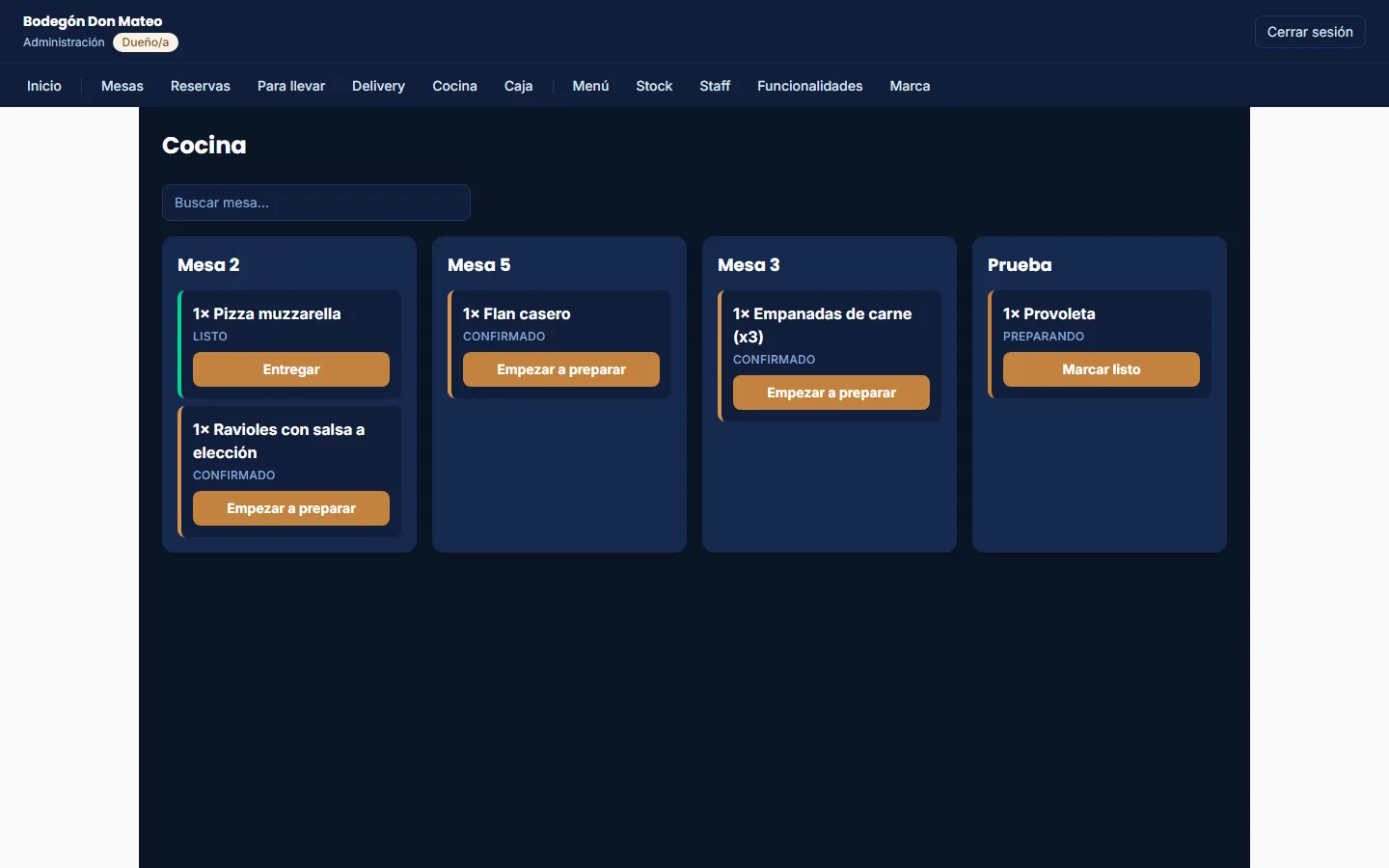Screen dimensions: 1389x868
Task: Open Funcionalidades in the navigation bar
Action: coord(810,86)
